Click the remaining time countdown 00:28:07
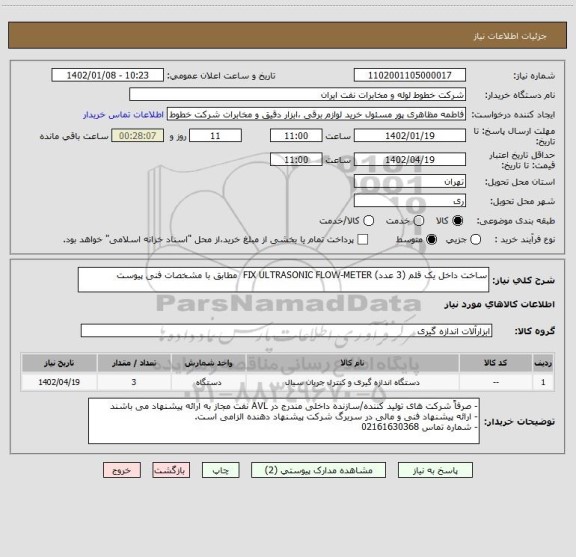576x557 pixels. 137,136
